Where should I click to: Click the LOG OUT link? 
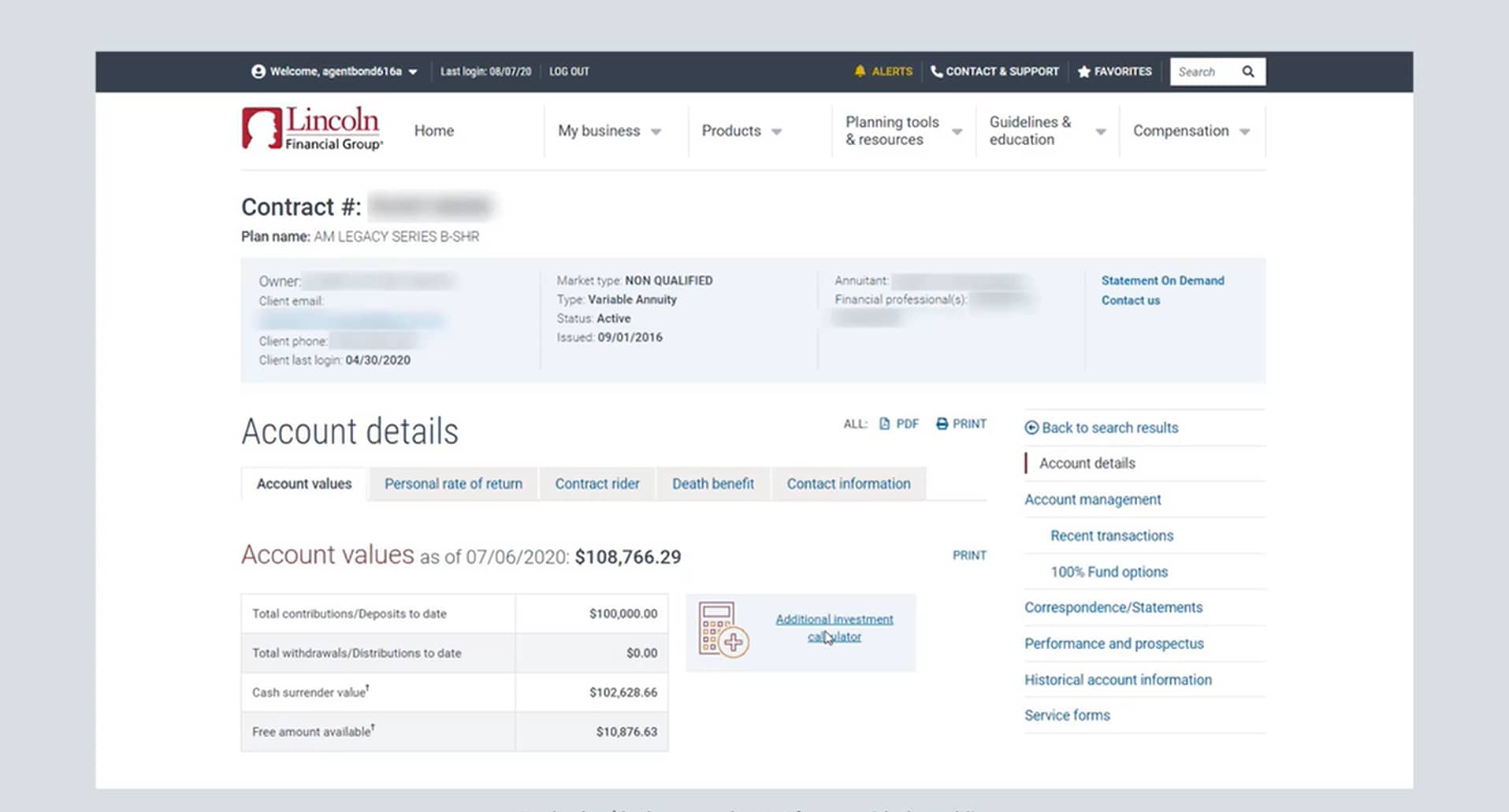click(x=569, y=72)
